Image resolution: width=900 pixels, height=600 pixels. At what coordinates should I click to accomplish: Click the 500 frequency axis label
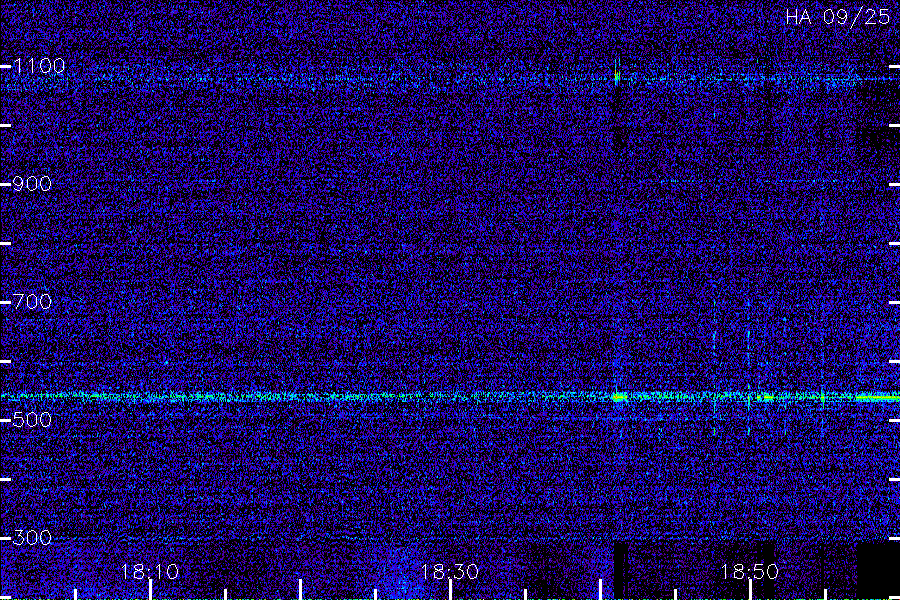[32, 420]
